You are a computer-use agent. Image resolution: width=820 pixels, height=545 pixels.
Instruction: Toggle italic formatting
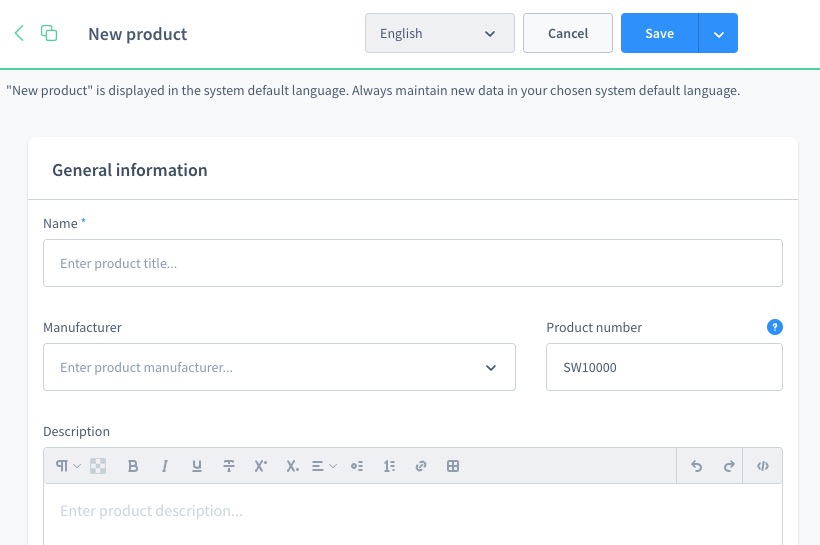point(165,465)
